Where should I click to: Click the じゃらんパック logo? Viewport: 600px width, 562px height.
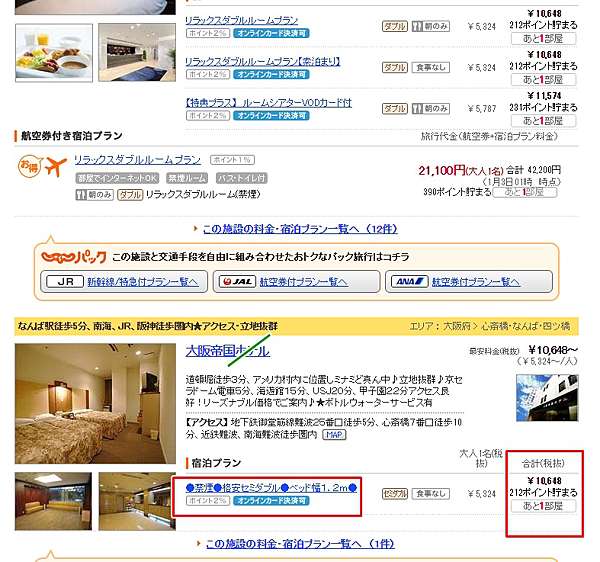tap(73, 257)
